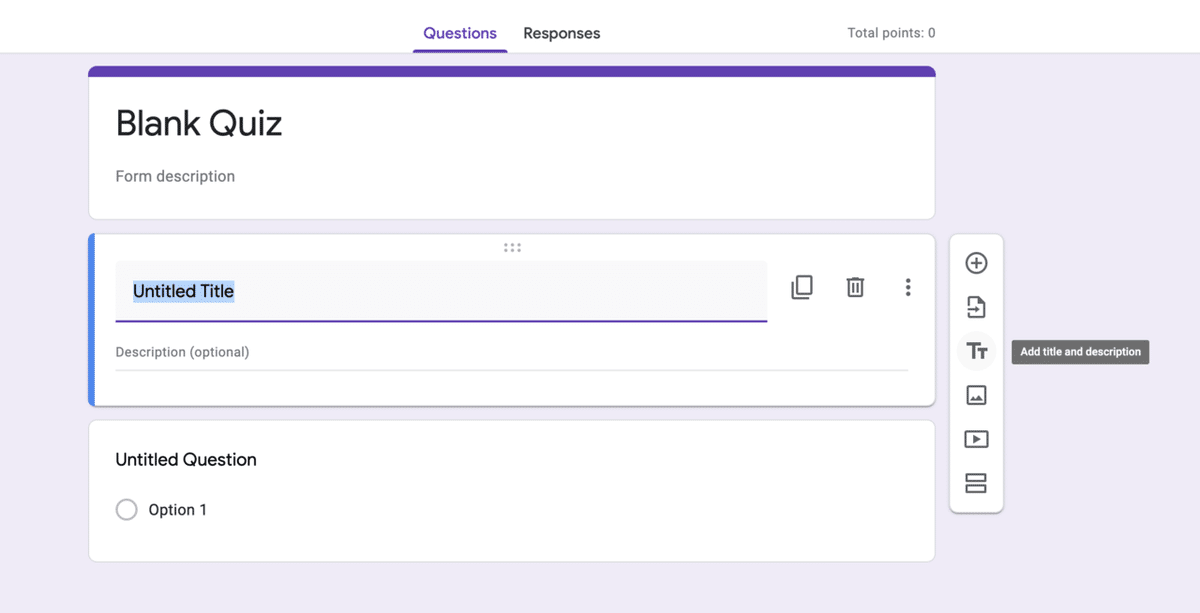Click the Untitled Title input field

441,291
